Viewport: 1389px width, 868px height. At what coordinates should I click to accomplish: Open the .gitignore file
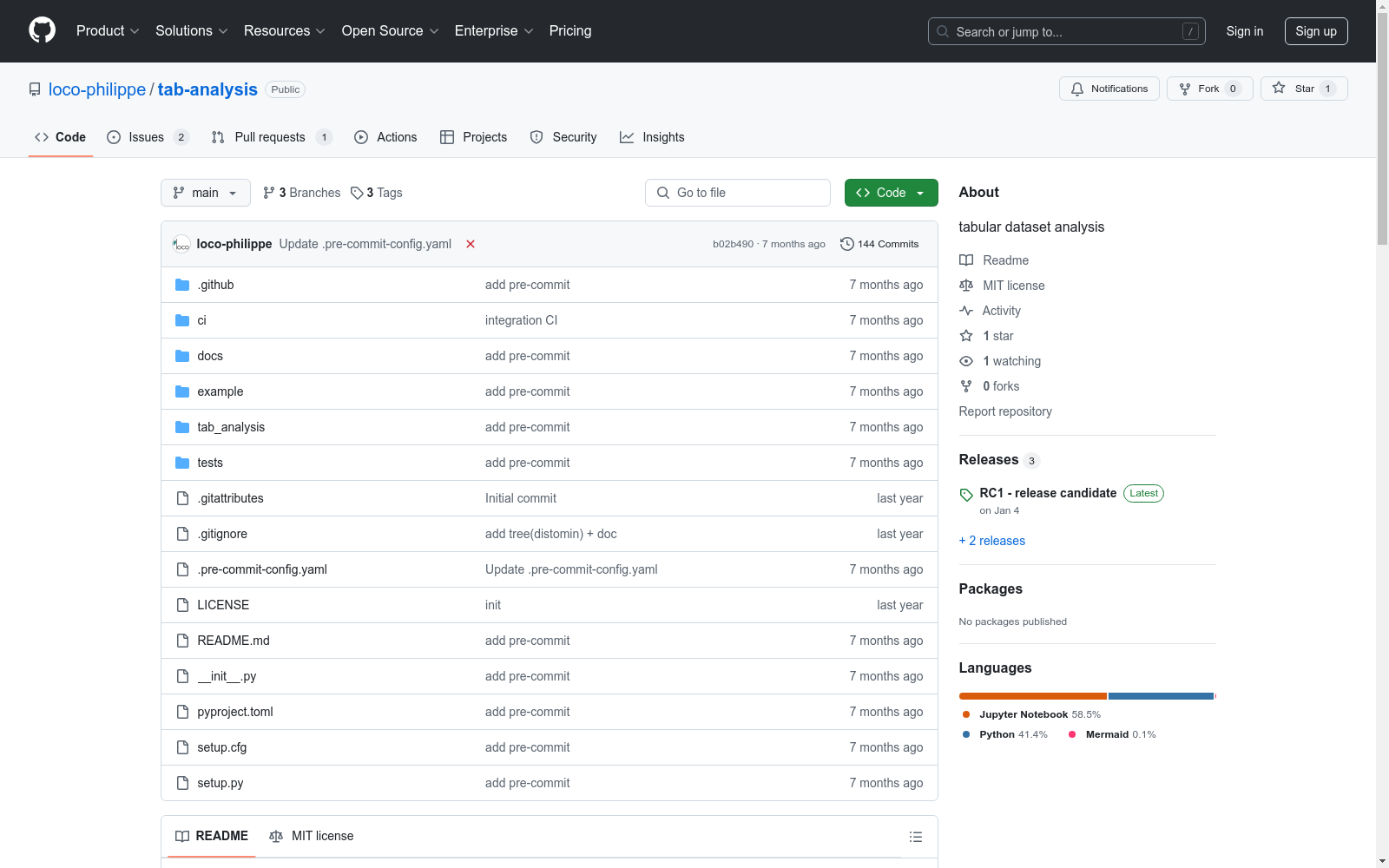[222, 534]
